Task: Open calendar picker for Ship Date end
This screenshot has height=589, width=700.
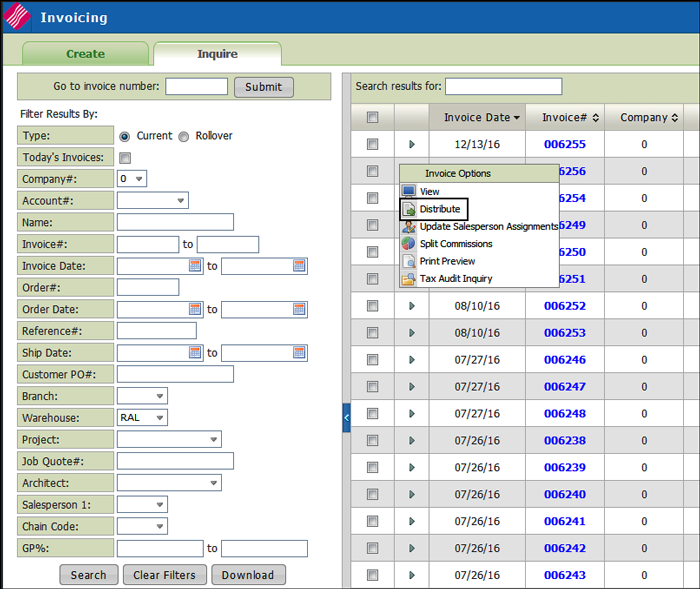Action: pyautogui.click(x=299, y=353)
